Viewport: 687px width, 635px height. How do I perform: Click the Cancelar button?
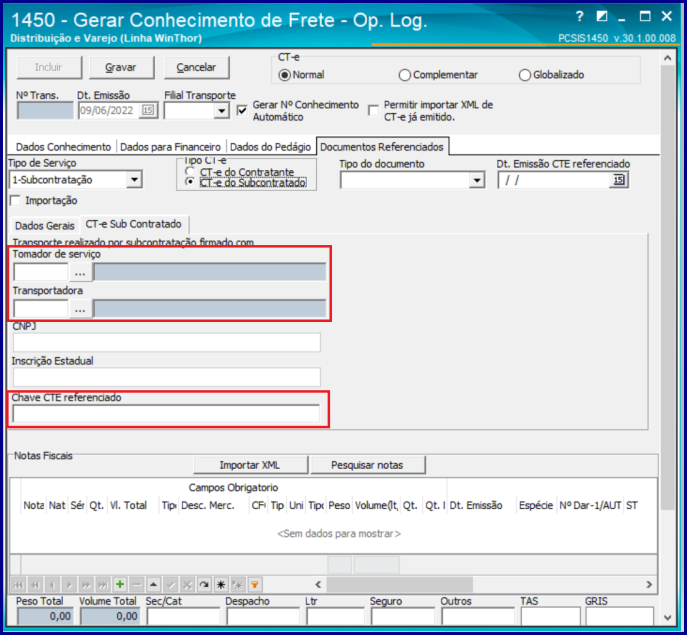(x=196, y=67)
